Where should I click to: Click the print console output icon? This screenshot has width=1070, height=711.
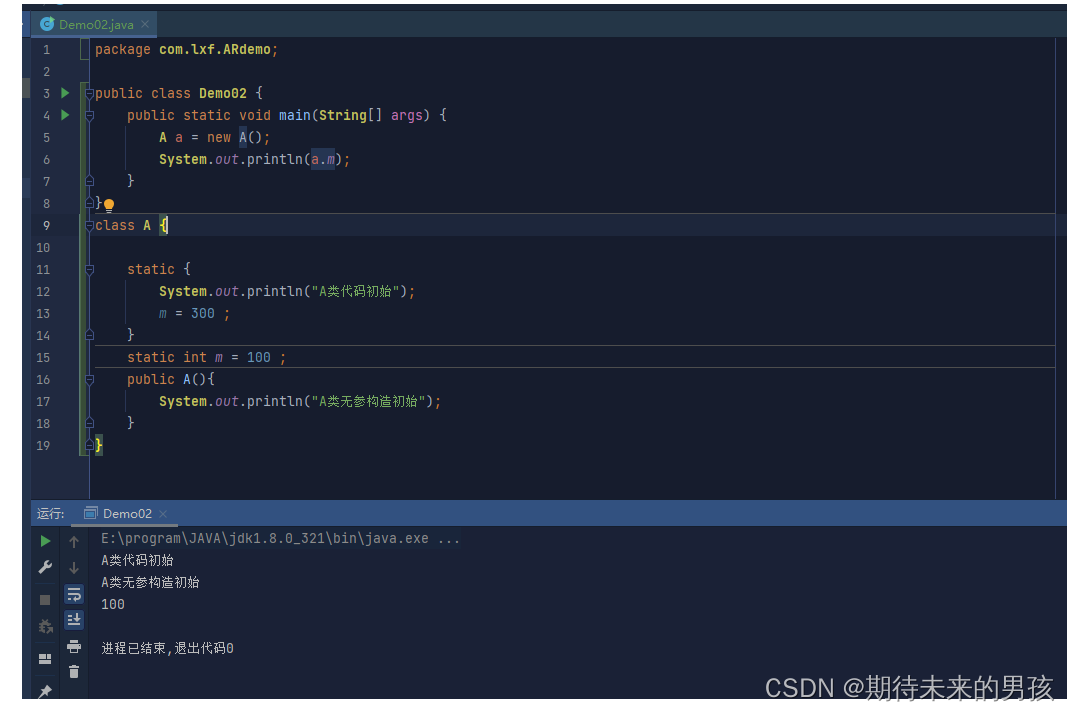tap(74, 646)
